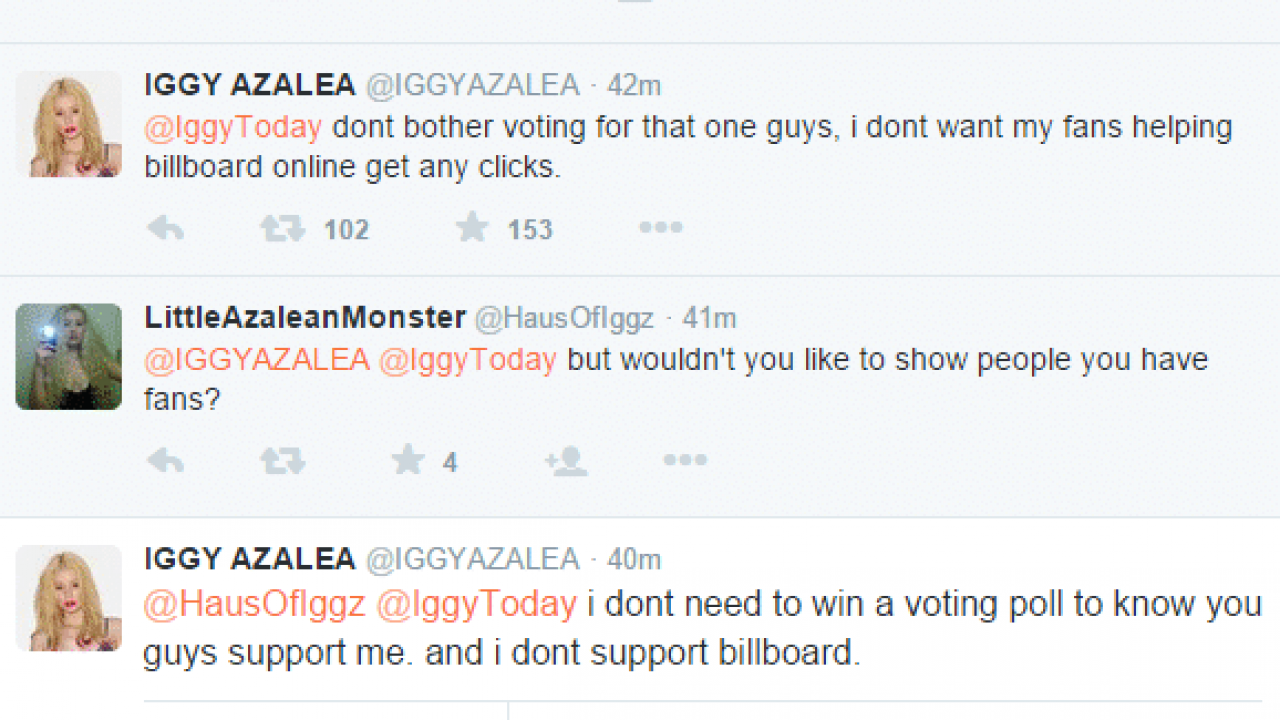This screenshot has height=720, width=1280.
Task: Click the IGGY AZALEA avatar on the 40m tweet
Action: click(x=69, y=598)
